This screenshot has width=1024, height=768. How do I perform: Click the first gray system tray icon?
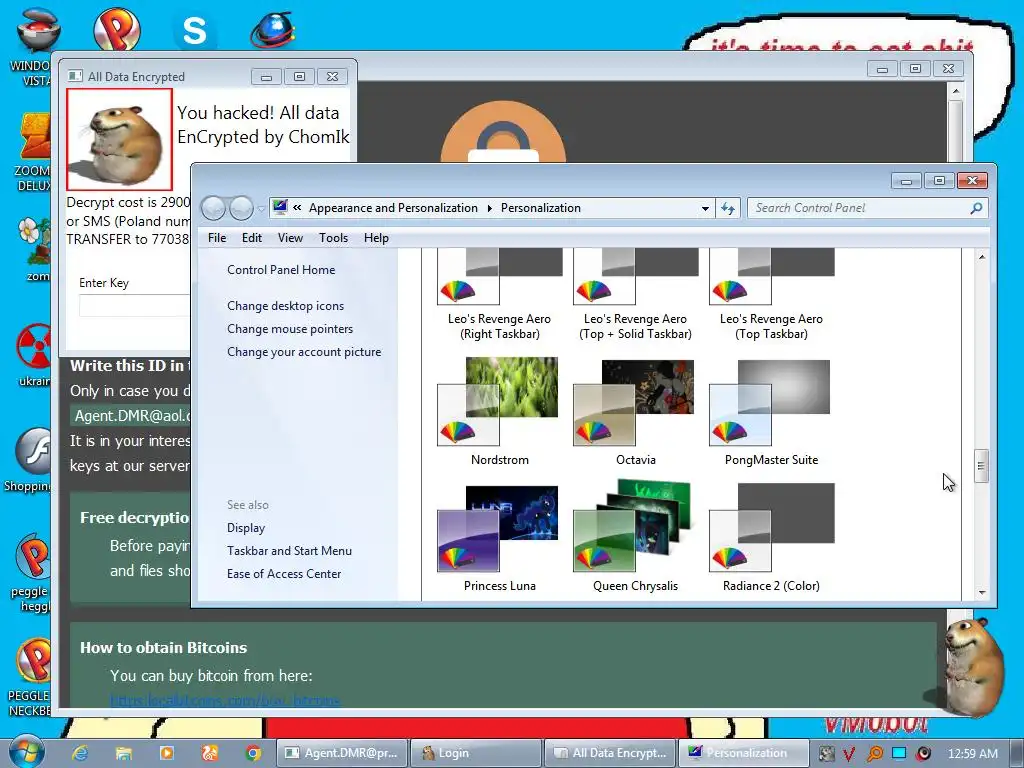[x=826, y=754]
